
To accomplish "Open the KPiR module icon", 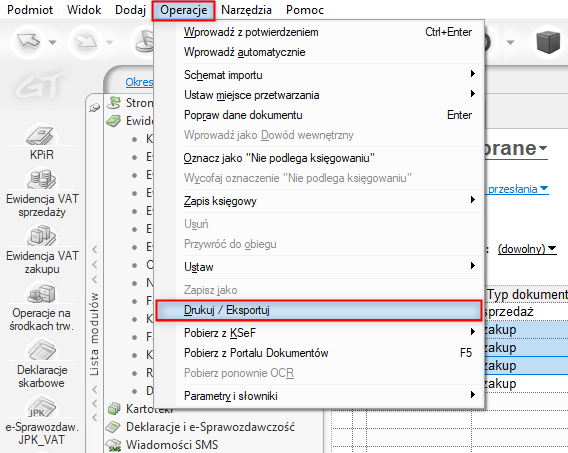I will click(x=41, y=135).
